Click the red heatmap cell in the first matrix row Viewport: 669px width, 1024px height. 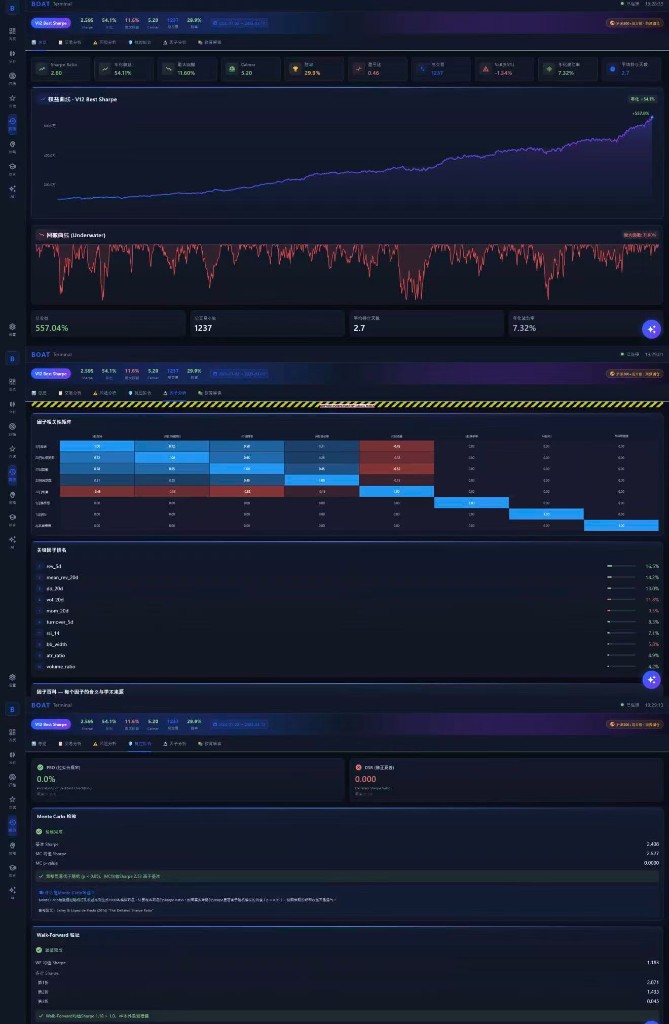(397, 446)
